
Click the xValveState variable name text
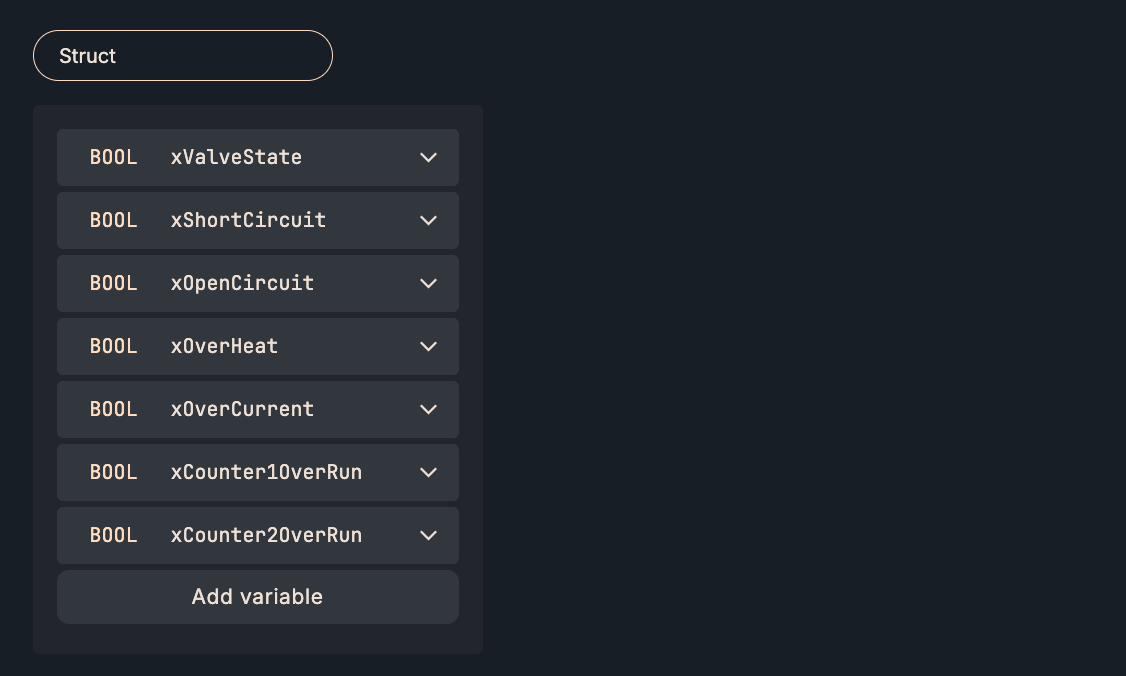(236, 157)
